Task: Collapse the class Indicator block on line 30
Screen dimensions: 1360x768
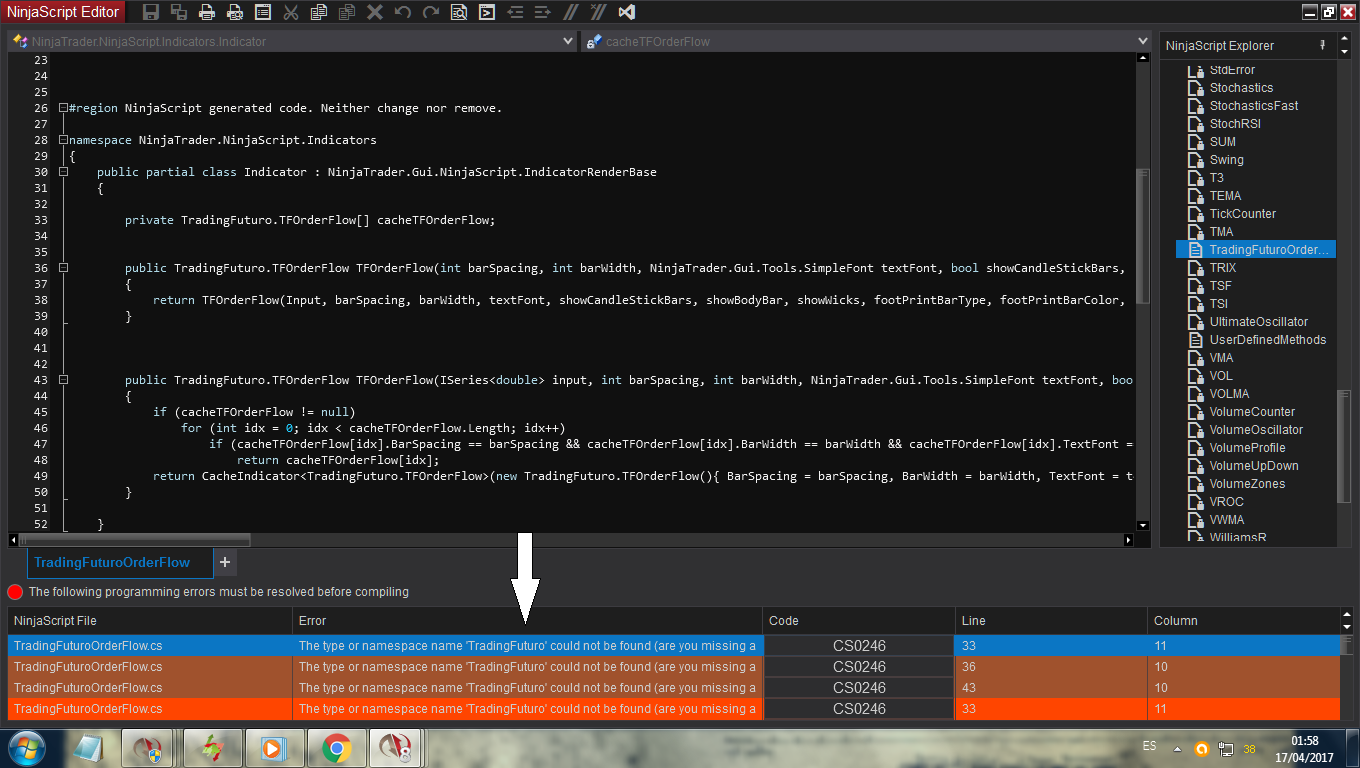Action: [x=63, y=172]
